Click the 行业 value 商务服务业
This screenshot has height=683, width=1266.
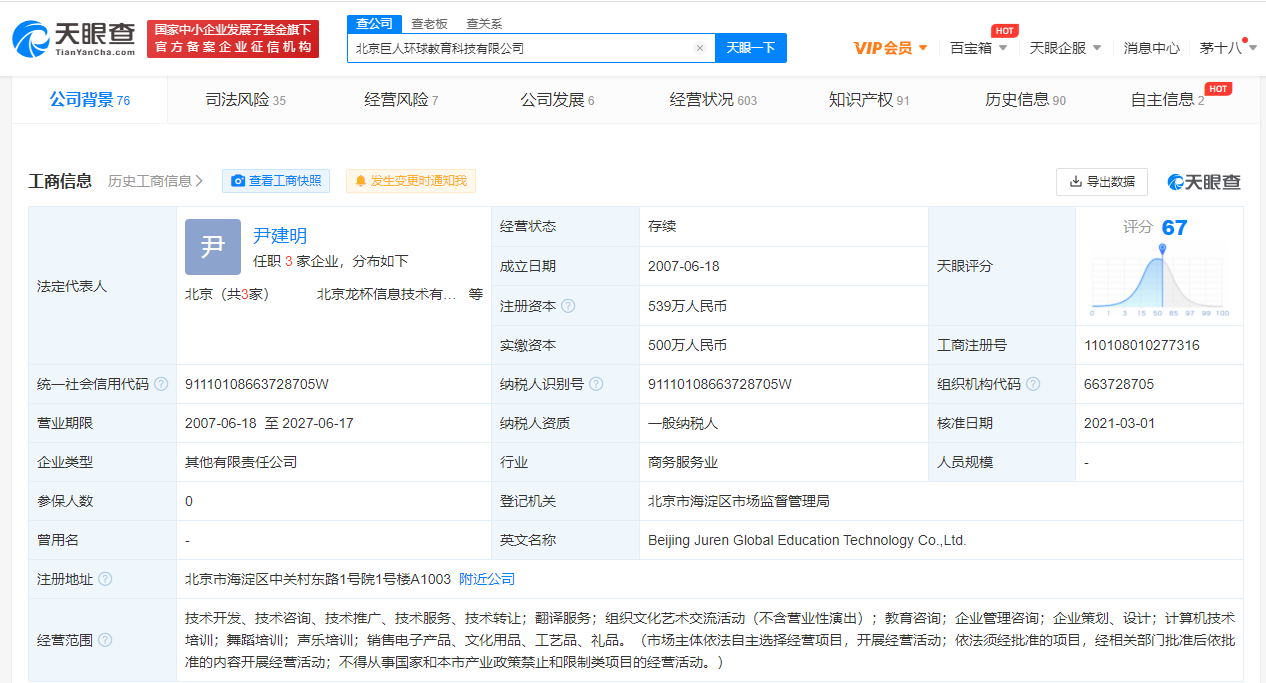click(x=683, y=462)
